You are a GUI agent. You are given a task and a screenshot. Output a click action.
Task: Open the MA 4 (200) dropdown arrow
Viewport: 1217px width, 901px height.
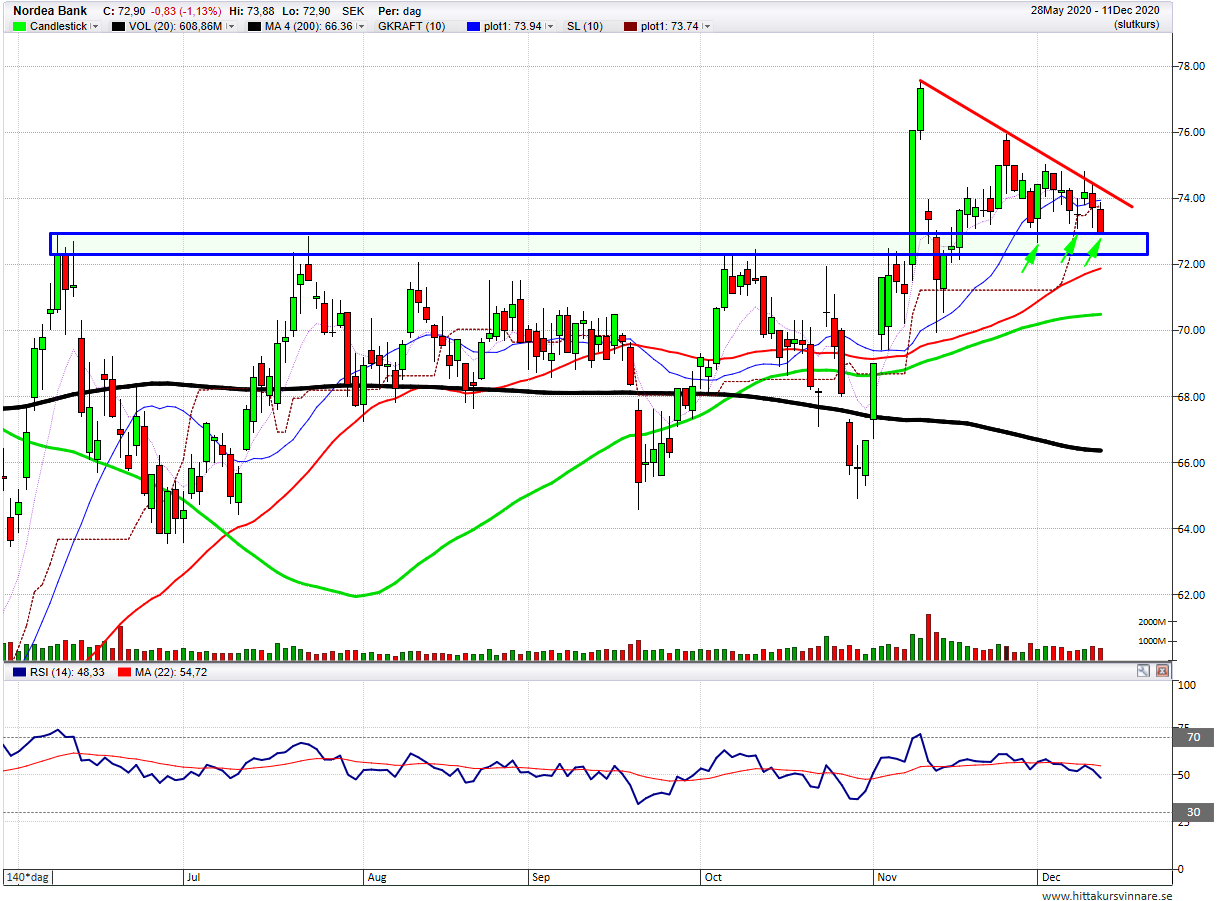361,26
